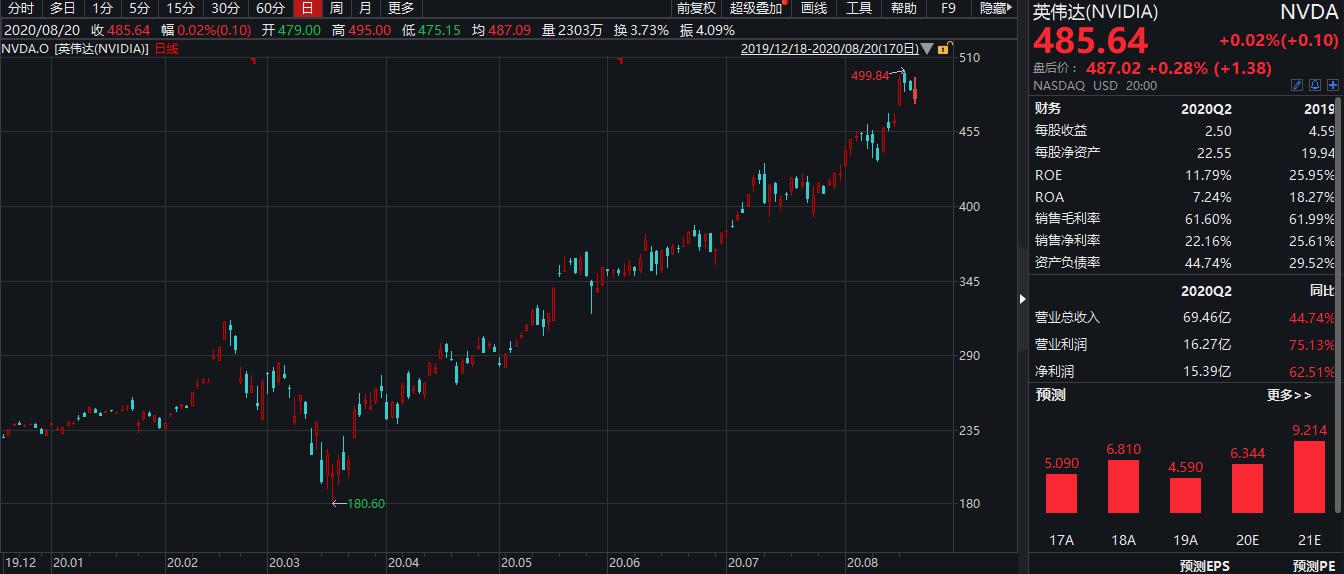Click the 2019/12/18-2020/08/20(170日) date range link

tap(830, 48)
